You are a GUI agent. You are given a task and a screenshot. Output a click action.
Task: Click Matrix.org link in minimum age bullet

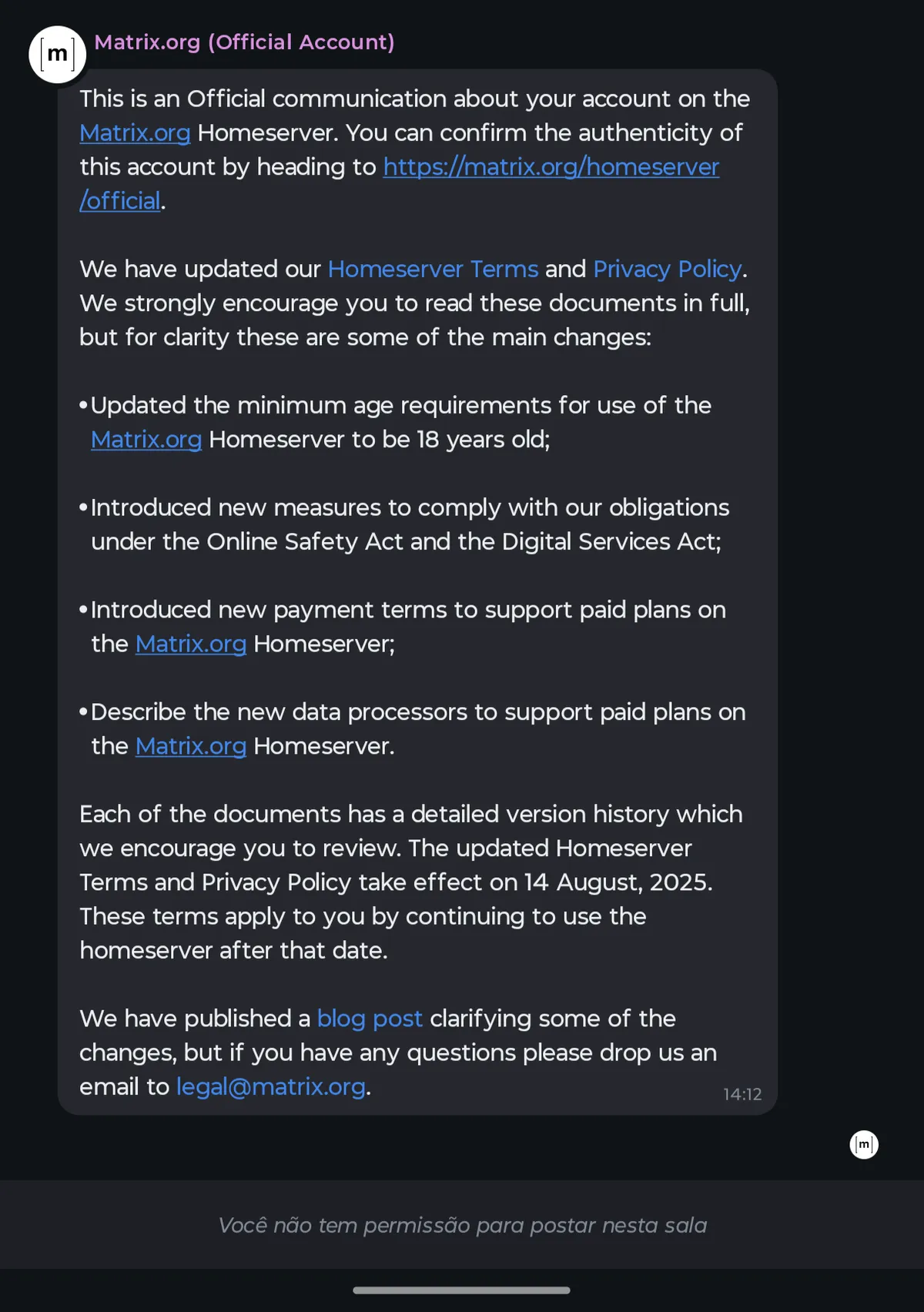(x=146, y=440)
